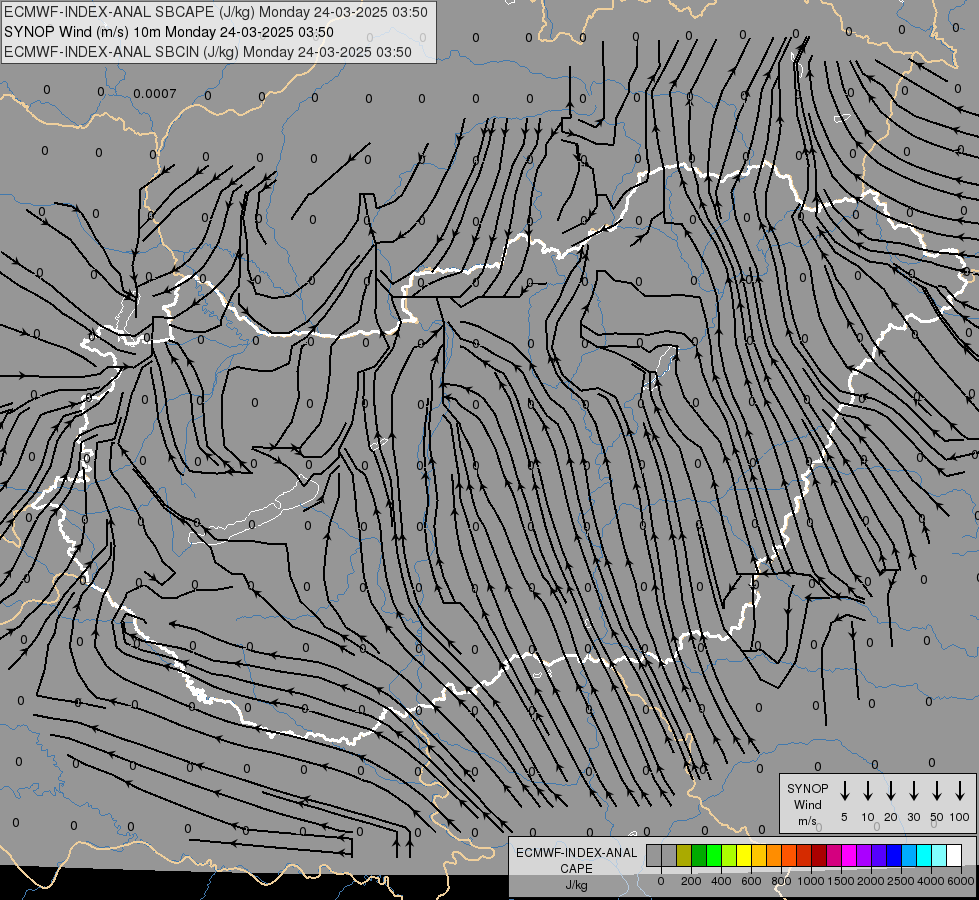
Task: Click the 2500 tick label in CAPE legend
Action: pyautogui.click(x=901, y=881)
